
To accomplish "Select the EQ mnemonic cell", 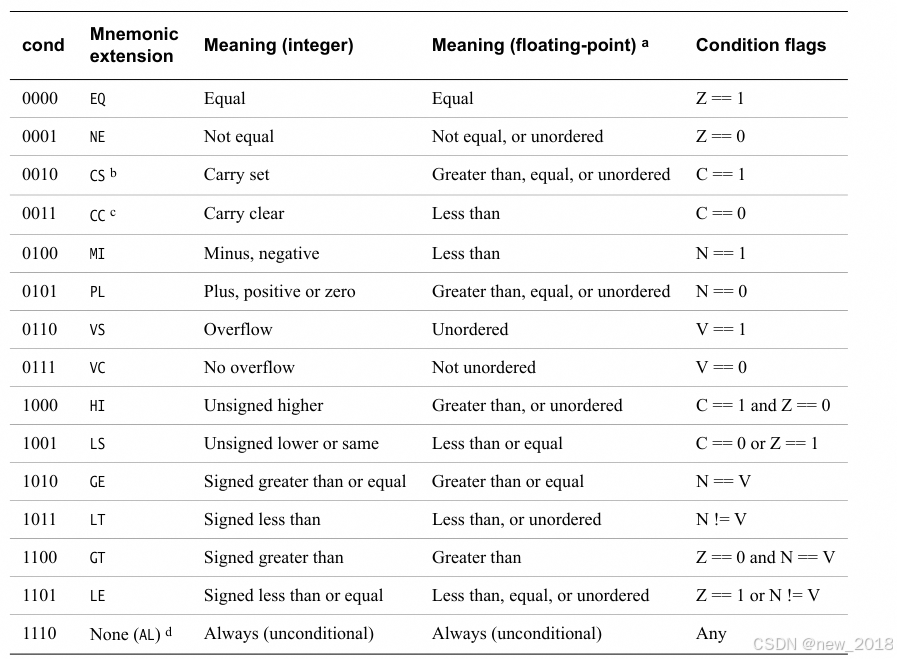I will tap(97, 99).
